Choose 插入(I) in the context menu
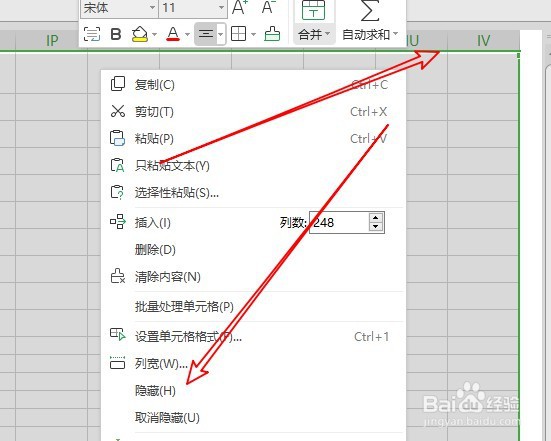The width and height of the screenshot is (551, 441). click(153, 222)
